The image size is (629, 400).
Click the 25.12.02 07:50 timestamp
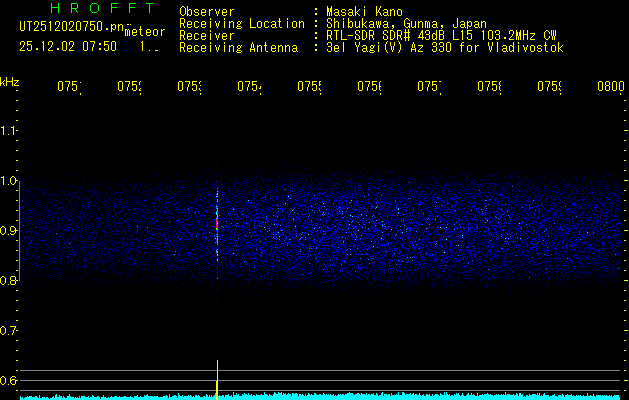[x=68, y=46]
